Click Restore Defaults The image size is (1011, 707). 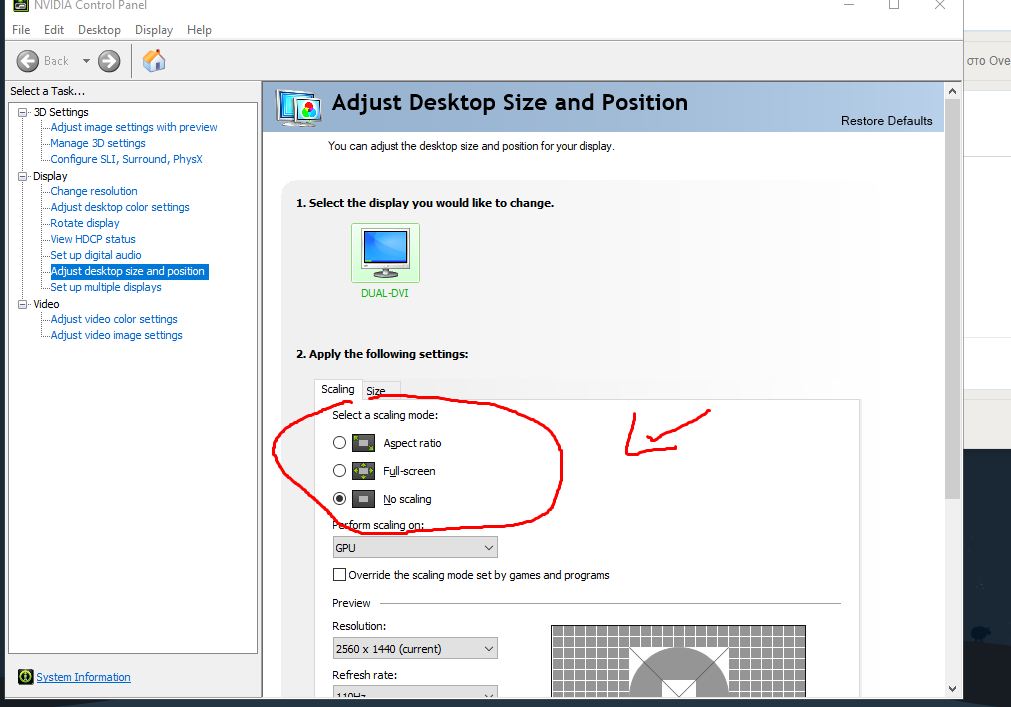click(887, 121)
